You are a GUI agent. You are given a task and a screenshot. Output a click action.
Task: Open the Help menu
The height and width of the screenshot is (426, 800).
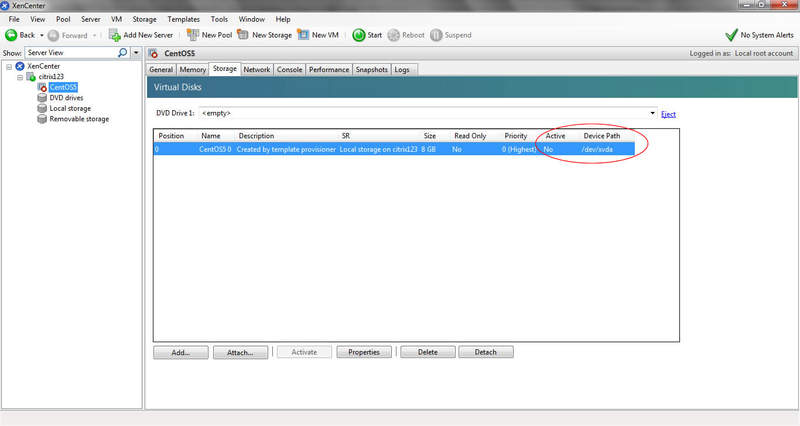[283, 19]
